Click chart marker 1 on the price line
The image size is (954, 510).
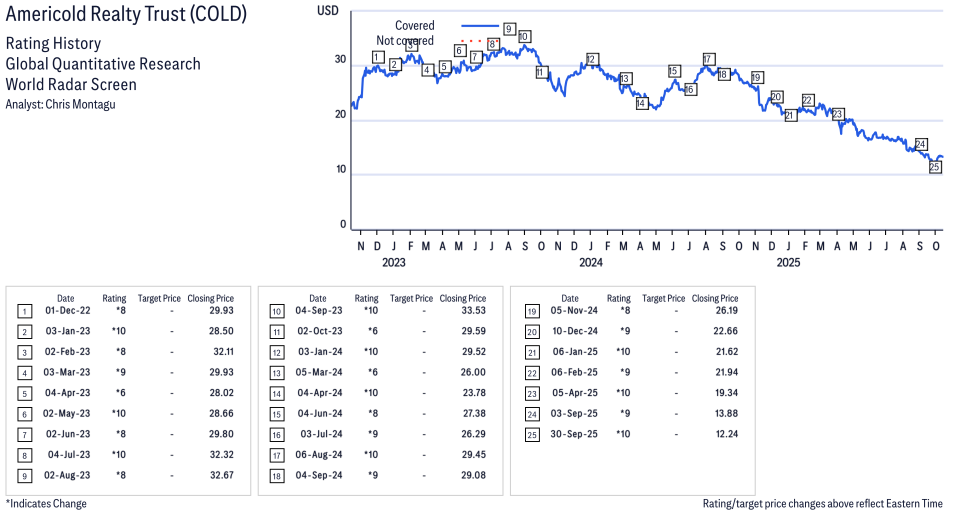click(377, 57)
